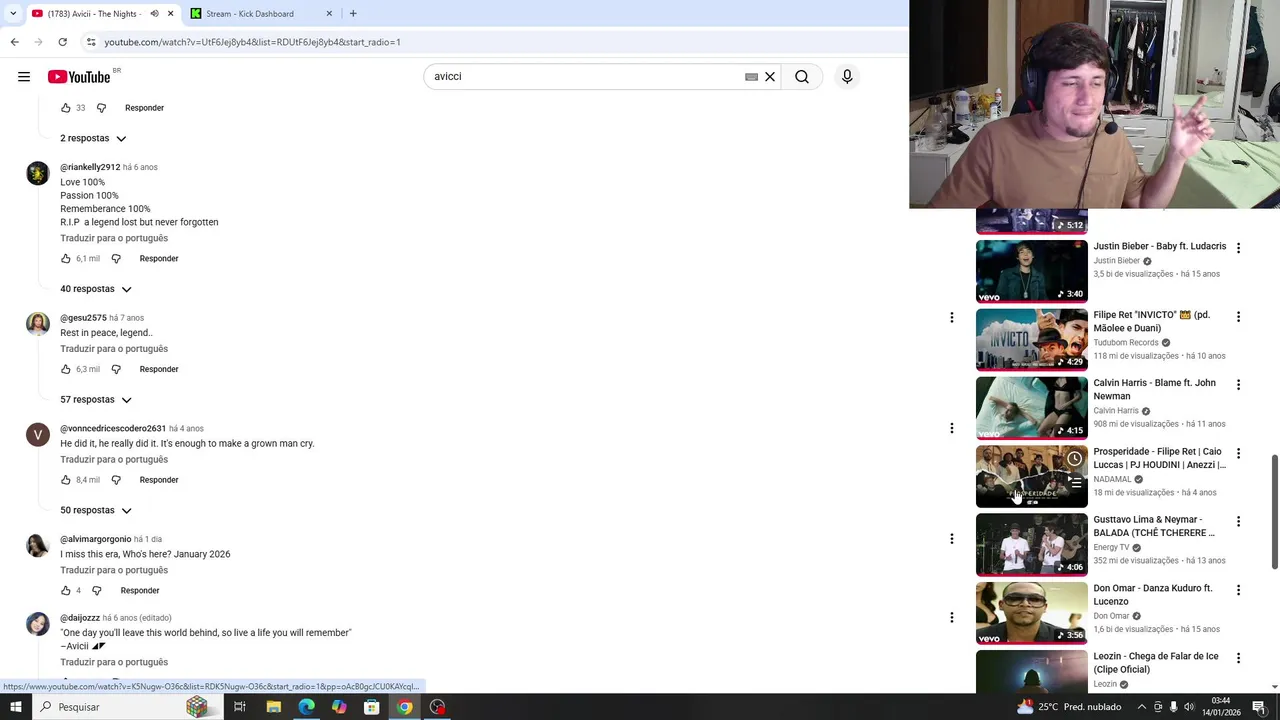The height and width of the screenshot is (720, 1280).
Task: Dislike the comment by @vonncedricescodero2631
Action: click(x=116, y=480)
